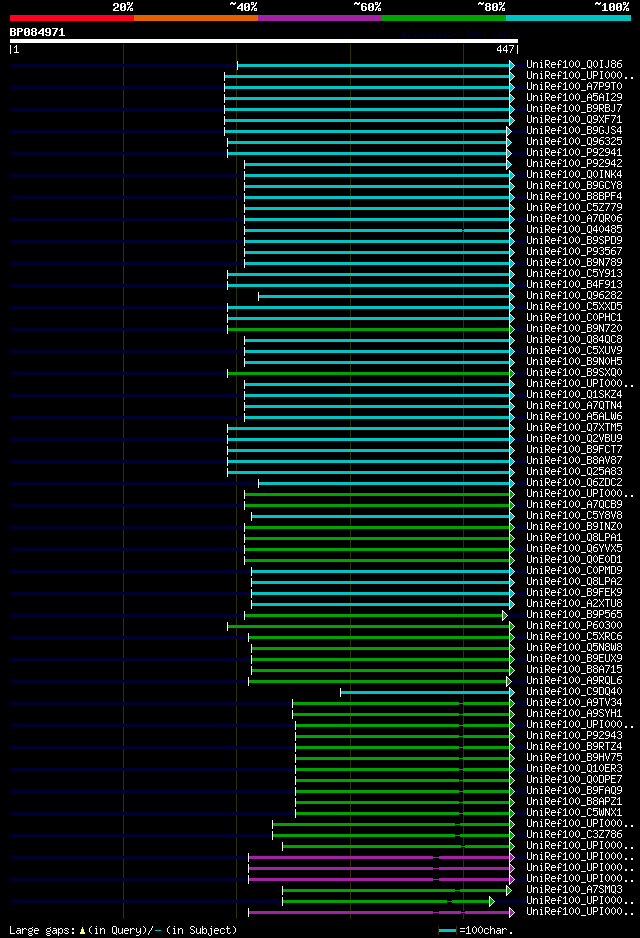Click the UniRef100_Q84QC8 label
Viewport: 640px width, 938px height.
[574, 339]
